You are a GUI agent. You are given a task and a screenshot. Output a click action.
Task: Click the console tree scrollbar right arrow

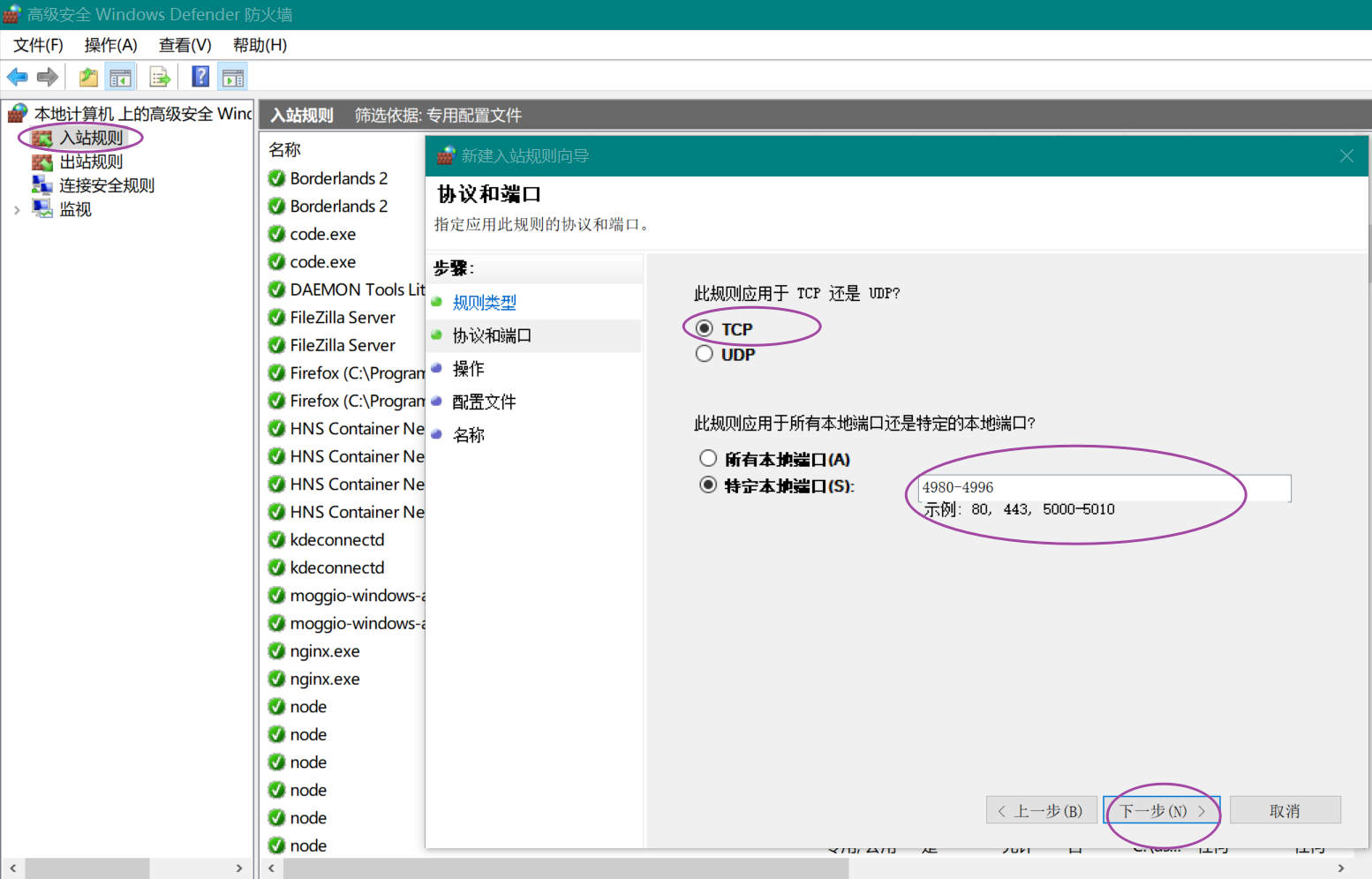click(x=239, y=868)
